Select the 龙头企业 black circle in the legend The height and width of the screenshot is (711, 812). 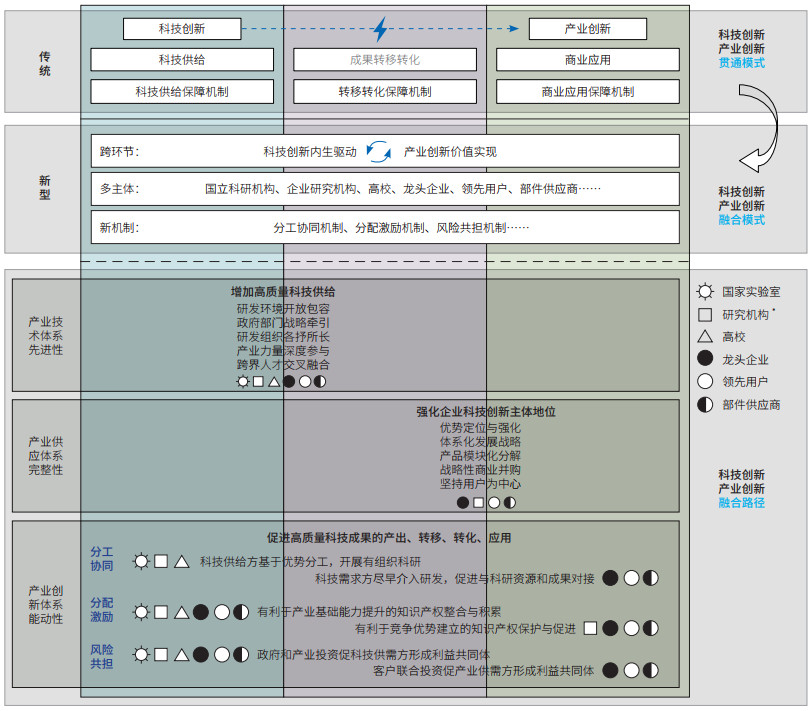705,359
